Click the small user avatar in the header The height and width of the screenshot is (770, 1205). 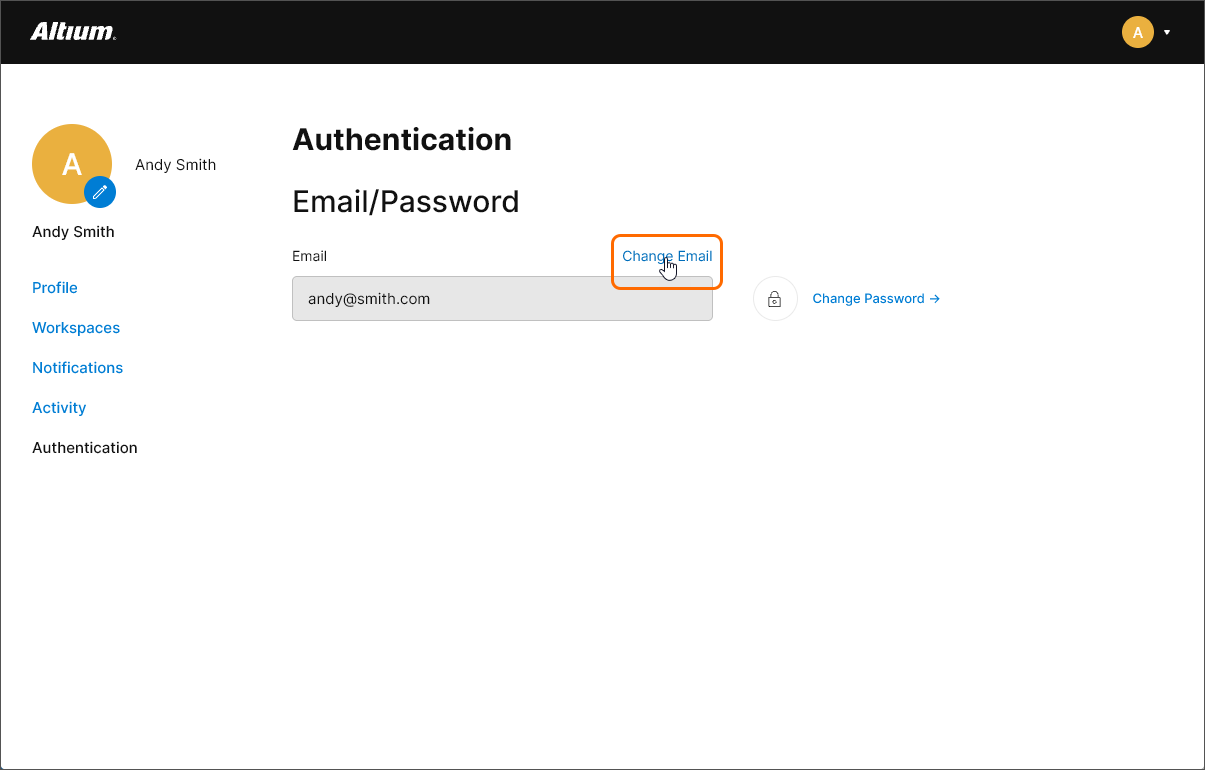coord(1138,32)
